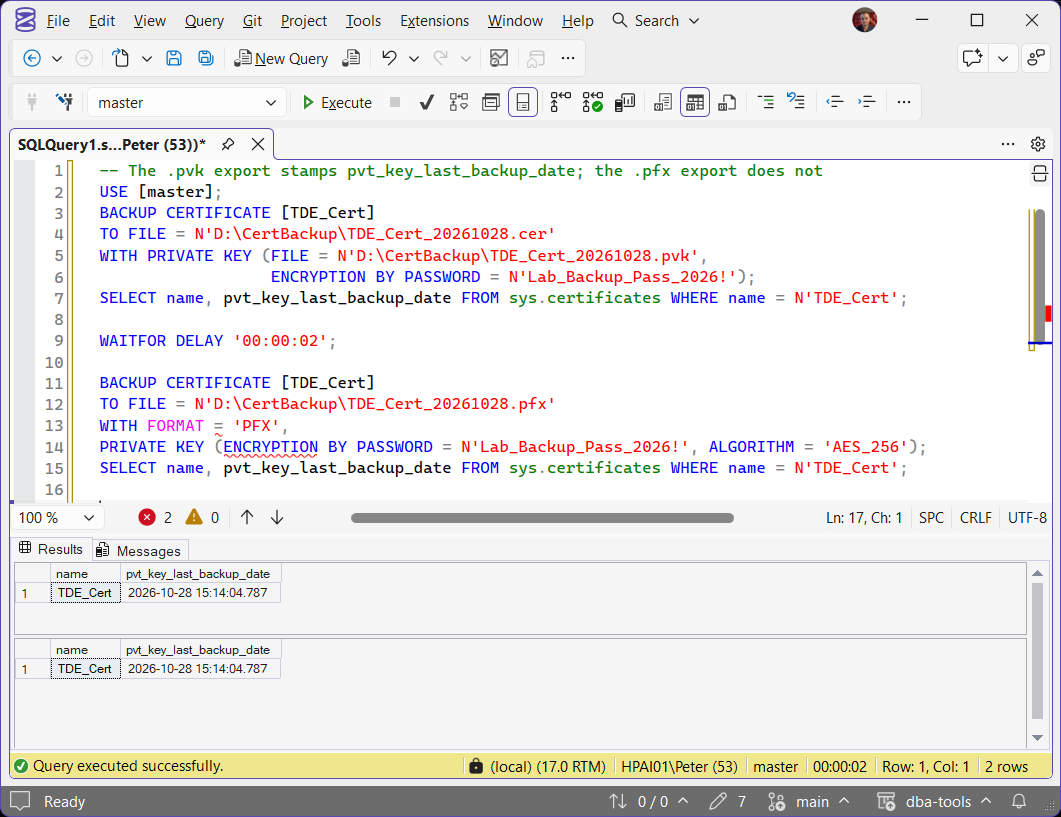This screenshot has height=817, width=1061.
Task: Open the Activity Monitor icon
Action: tap(499, 59)
